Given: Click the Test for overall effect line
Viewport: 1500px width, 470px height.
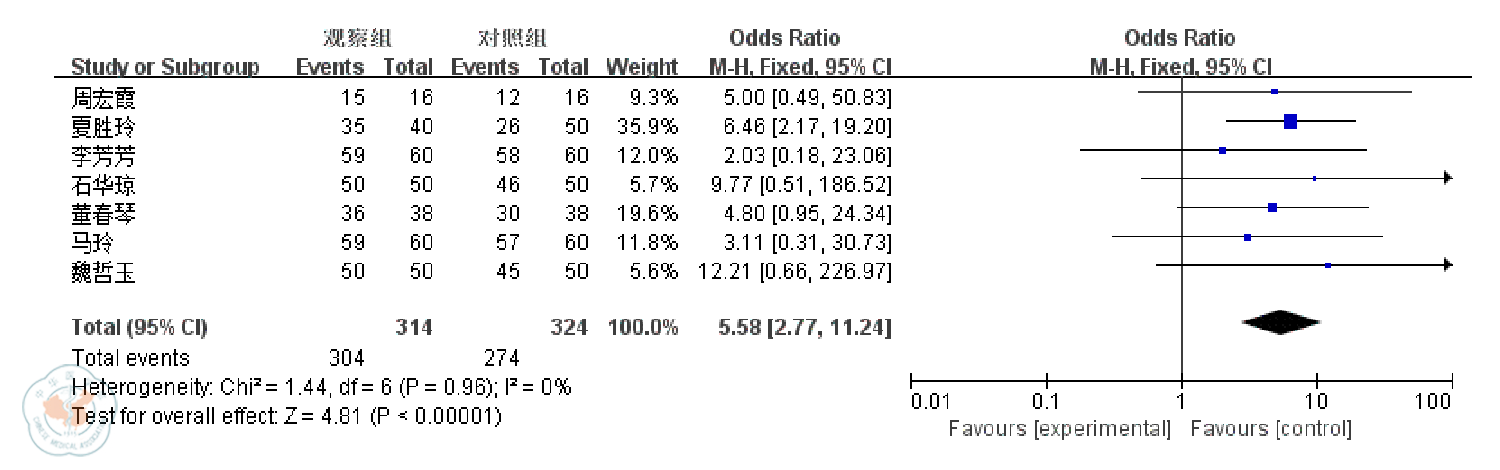Looking at the screenshot, I should 286,415.
